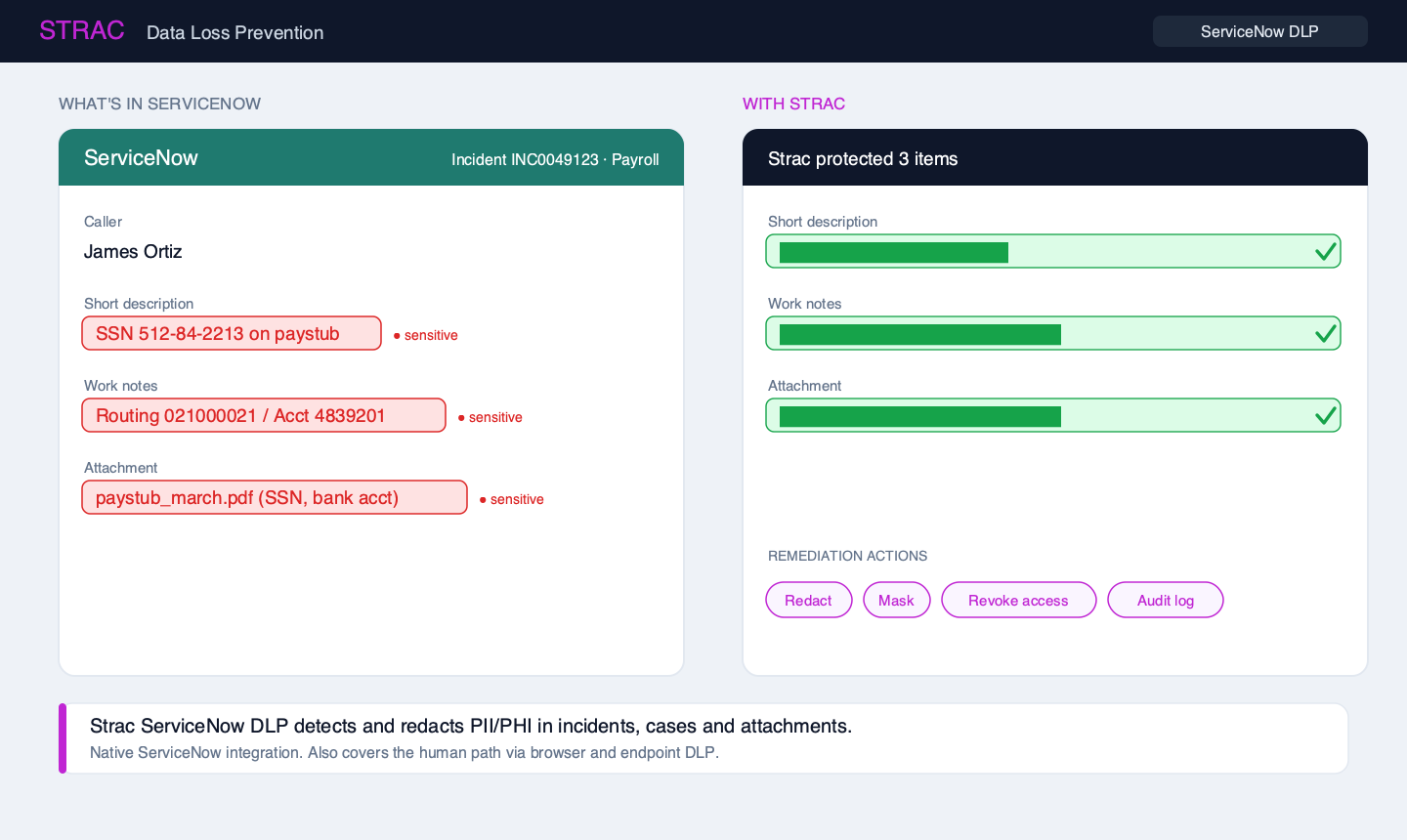The image size is (1407, 840).
Task: Click the Attachment protected checkmark
Action: pos(1326,415)
